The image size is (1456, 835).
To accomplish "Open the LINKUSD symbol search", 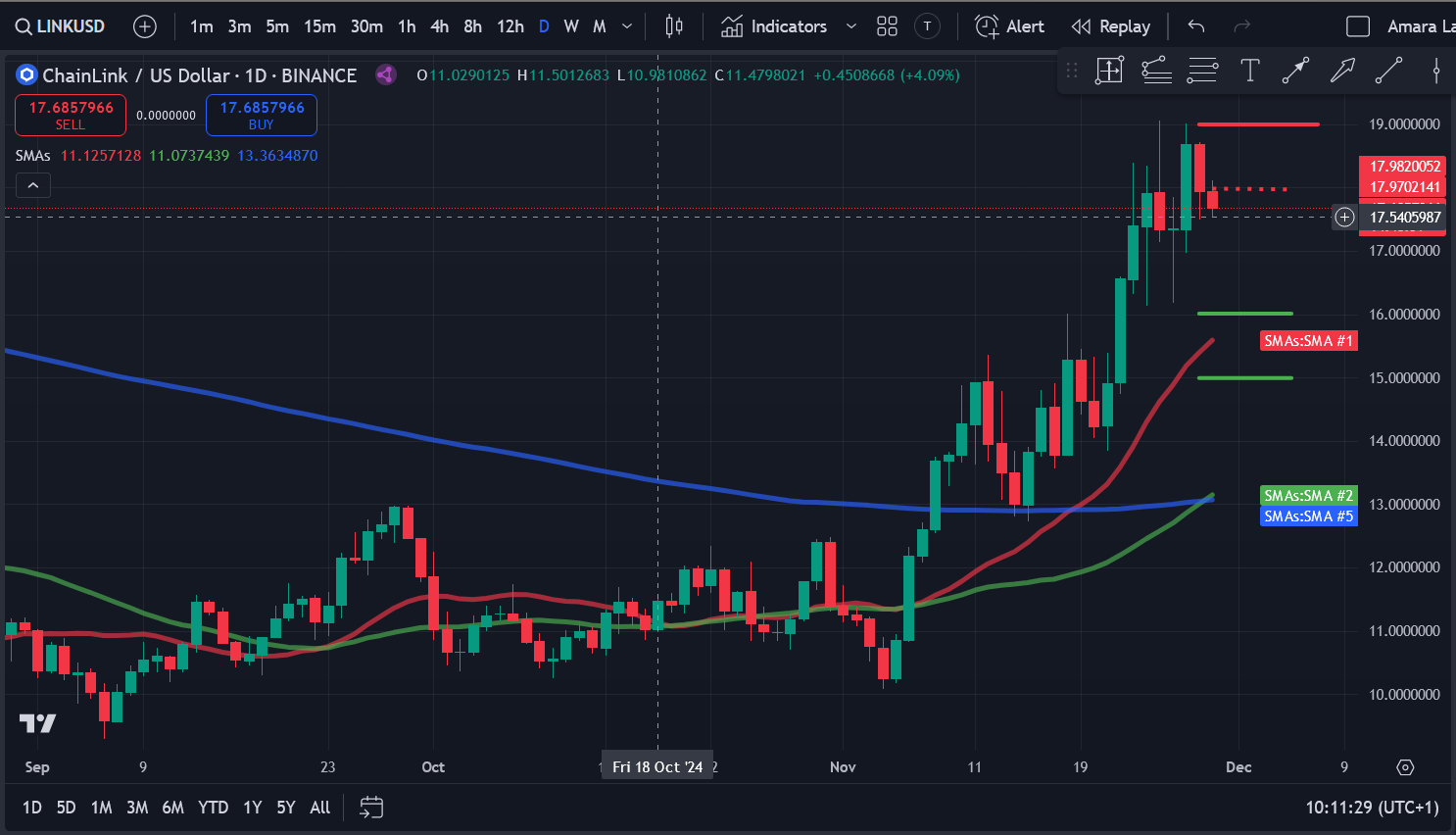I will coord(61,26).
